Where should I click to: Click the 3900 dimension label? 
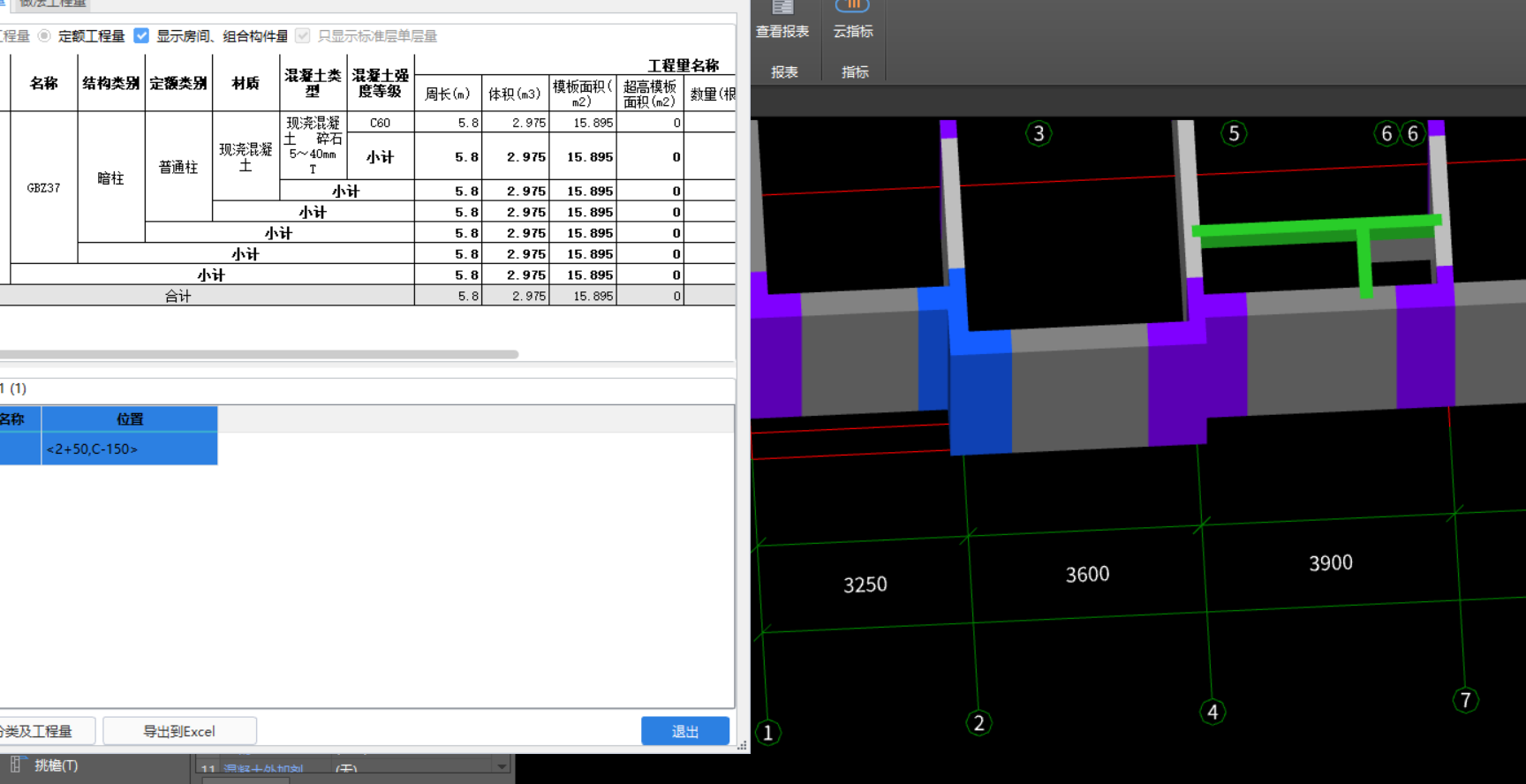click(1331, 562)
